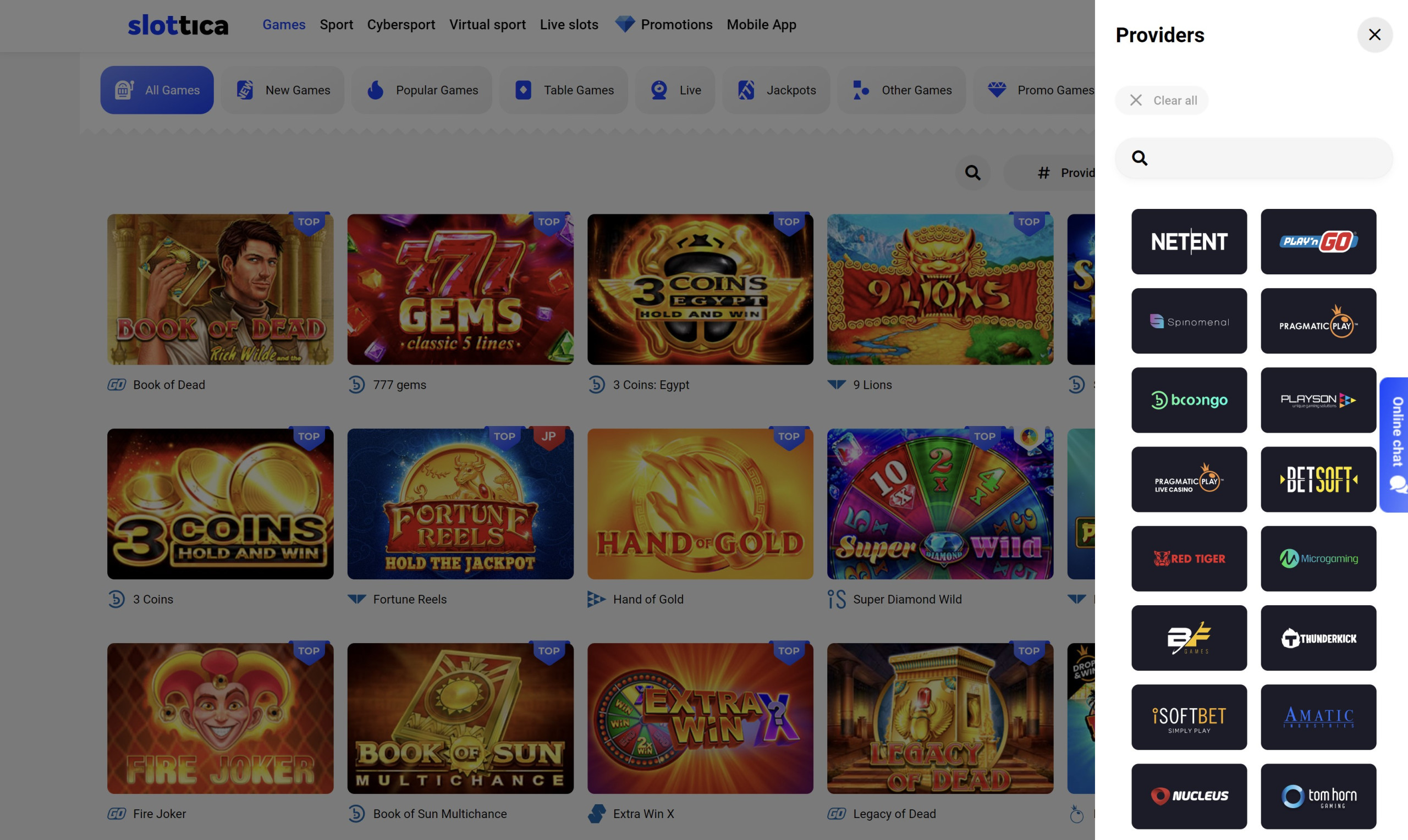Launch the Legacy of Dead thumbnail
The height and width of the screenshot is (840, 1408).
[x=941, y=719]
